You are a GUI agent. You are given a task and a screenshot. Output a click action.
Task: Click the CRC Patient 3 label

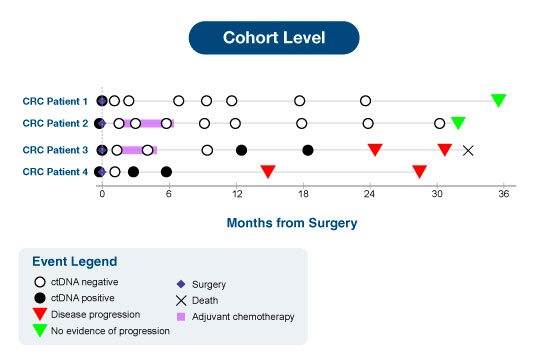(55, 150)
